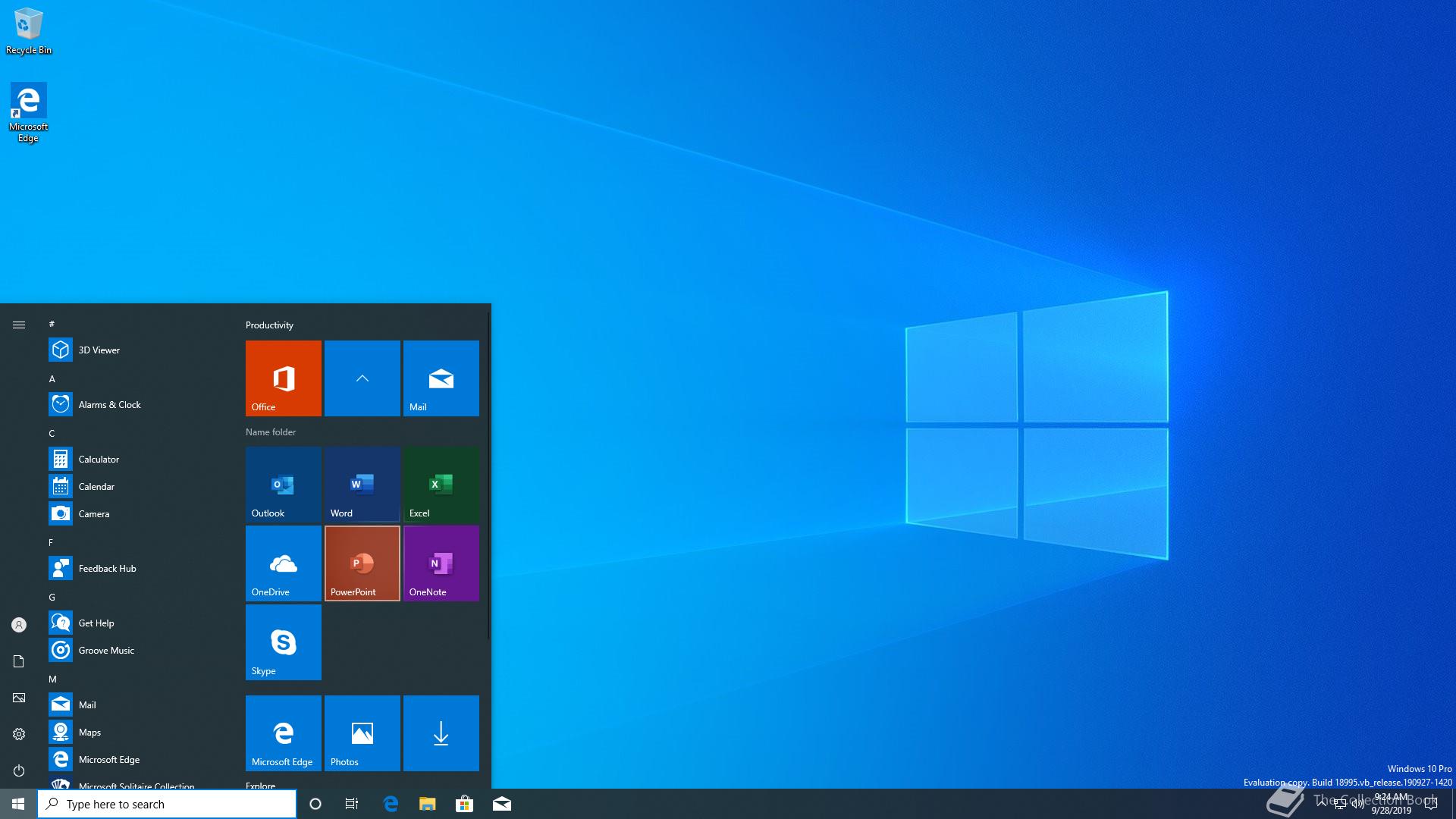Click the download arrow tile

441,733
